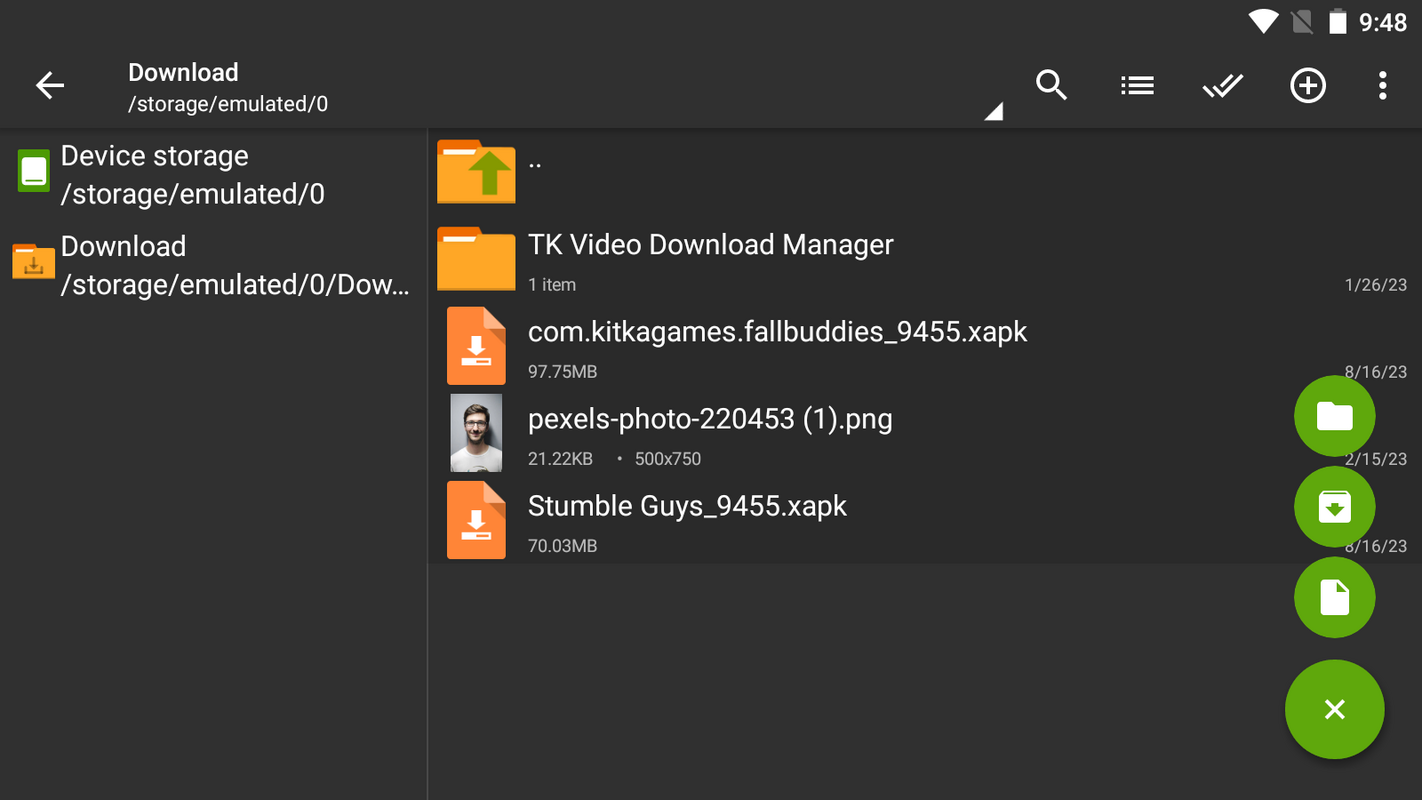Expand the path dropdown triangle
The width and height of the screenshot is (1422, 800).
992,112
